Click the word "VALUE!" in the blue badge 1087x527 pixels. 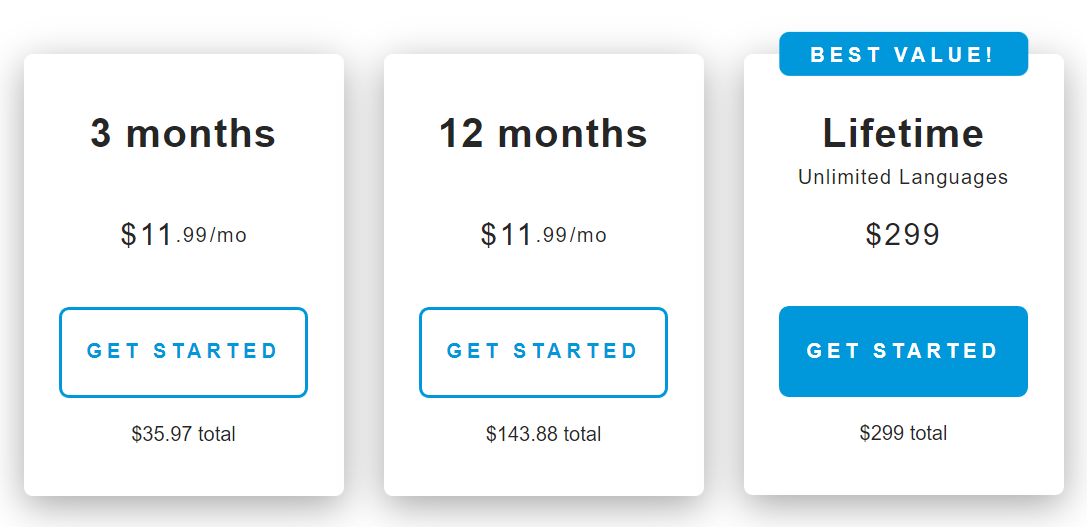coord(947,54)
